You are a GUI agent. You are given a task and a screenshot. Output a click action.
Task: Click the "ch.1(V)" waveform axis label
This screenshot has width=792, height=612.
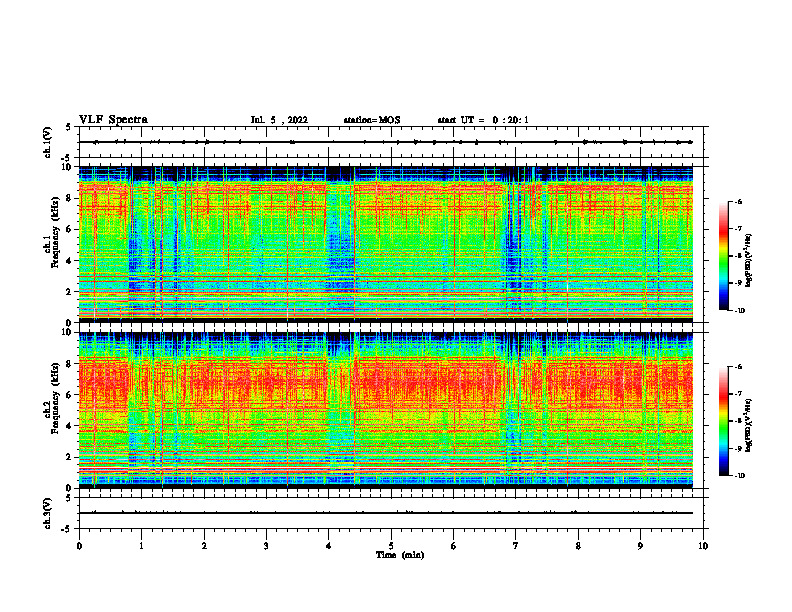[x=48, y=142]
